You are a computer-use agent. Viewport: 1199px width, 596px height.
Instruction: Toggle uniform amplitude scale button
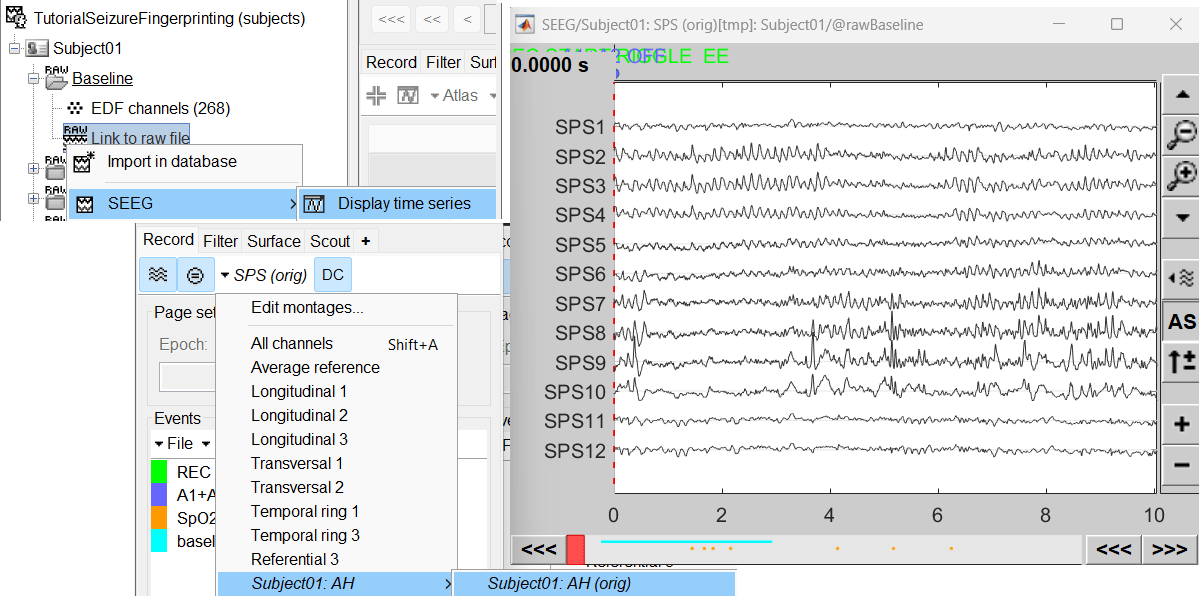coord(196,275)
